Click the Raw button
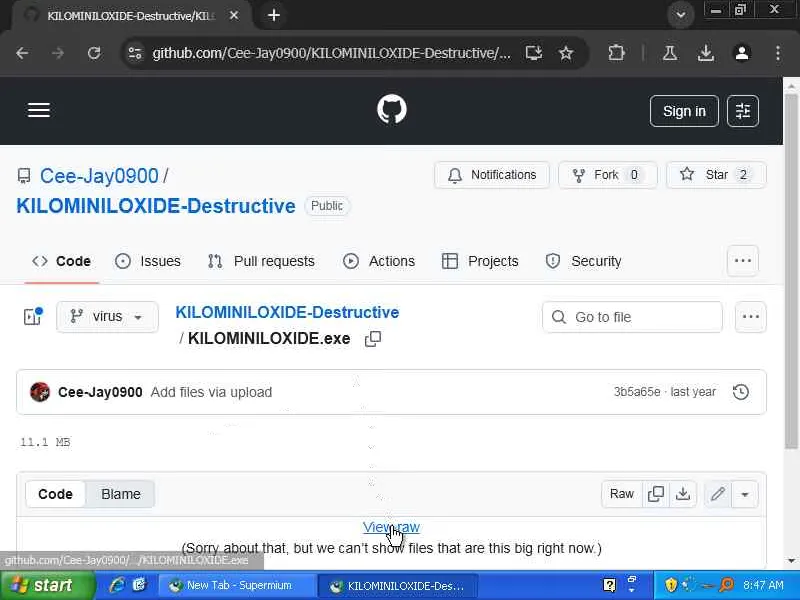Viewport: 800px width, 600px height. 622,494
